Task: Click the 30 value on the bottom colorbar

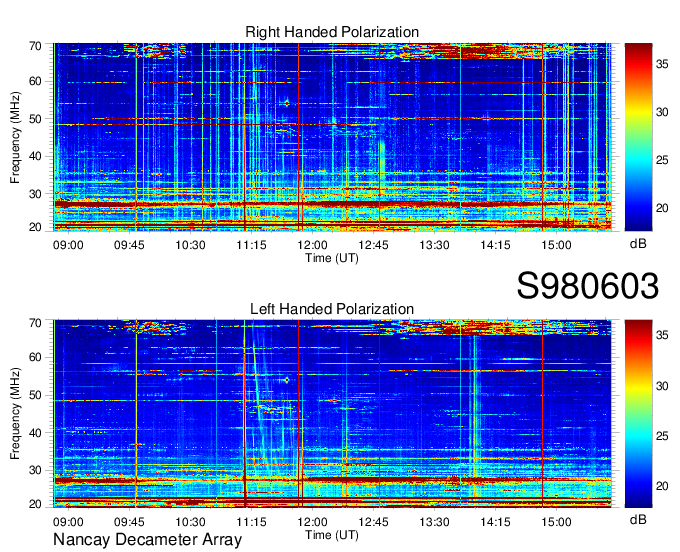Action: 662,385
